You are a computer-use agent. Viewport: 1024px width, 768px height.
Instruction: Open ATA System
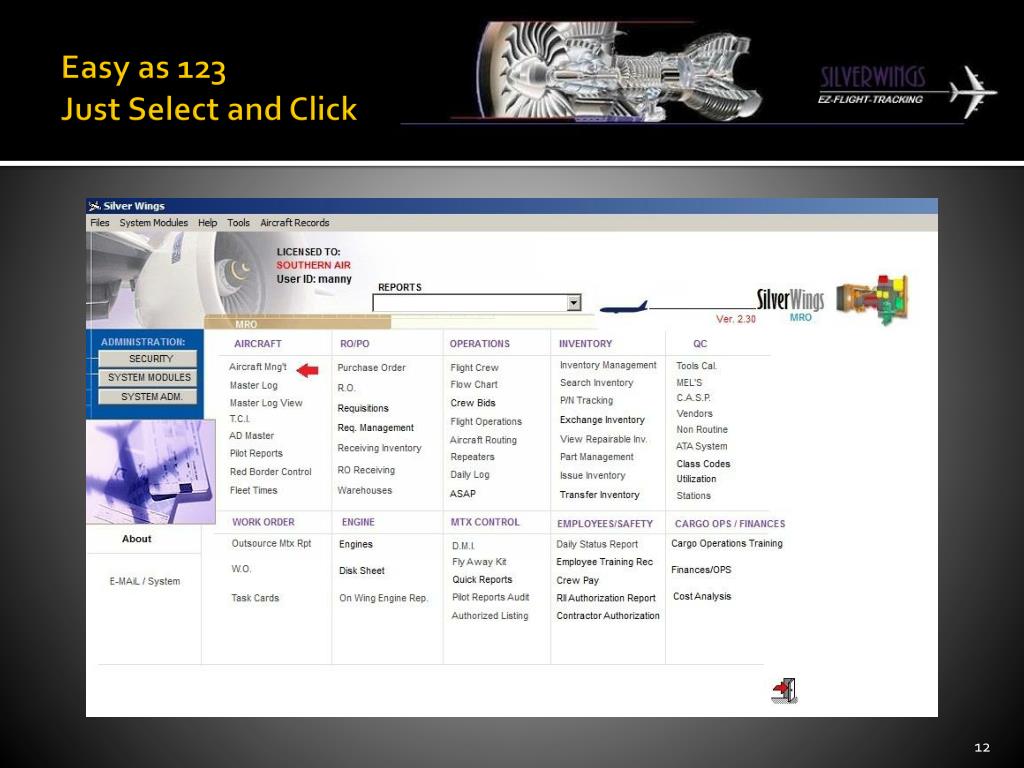[701, 447]
